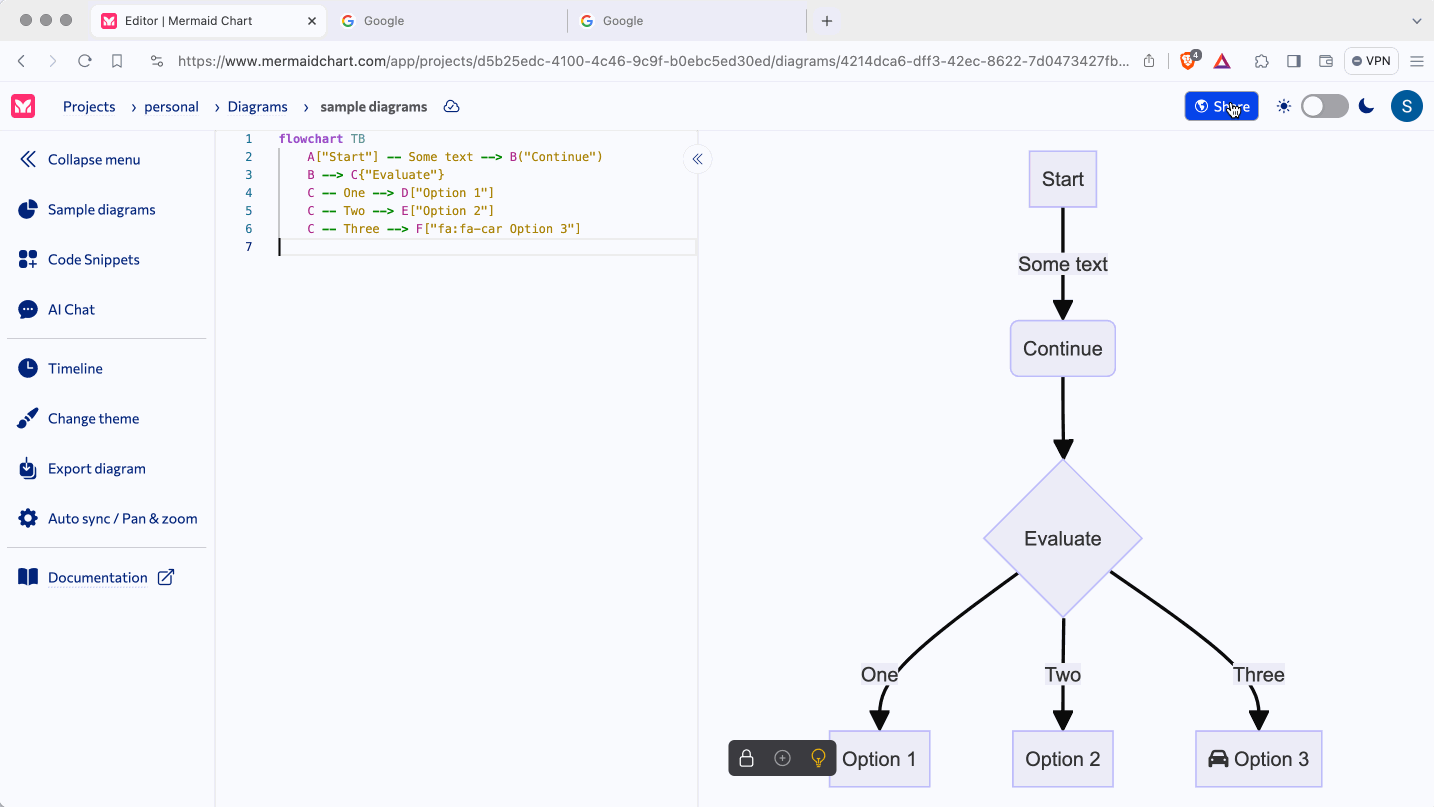The image size is (1434, 807).
Task: Select the Option 2 node
Action: (1062, 759)
